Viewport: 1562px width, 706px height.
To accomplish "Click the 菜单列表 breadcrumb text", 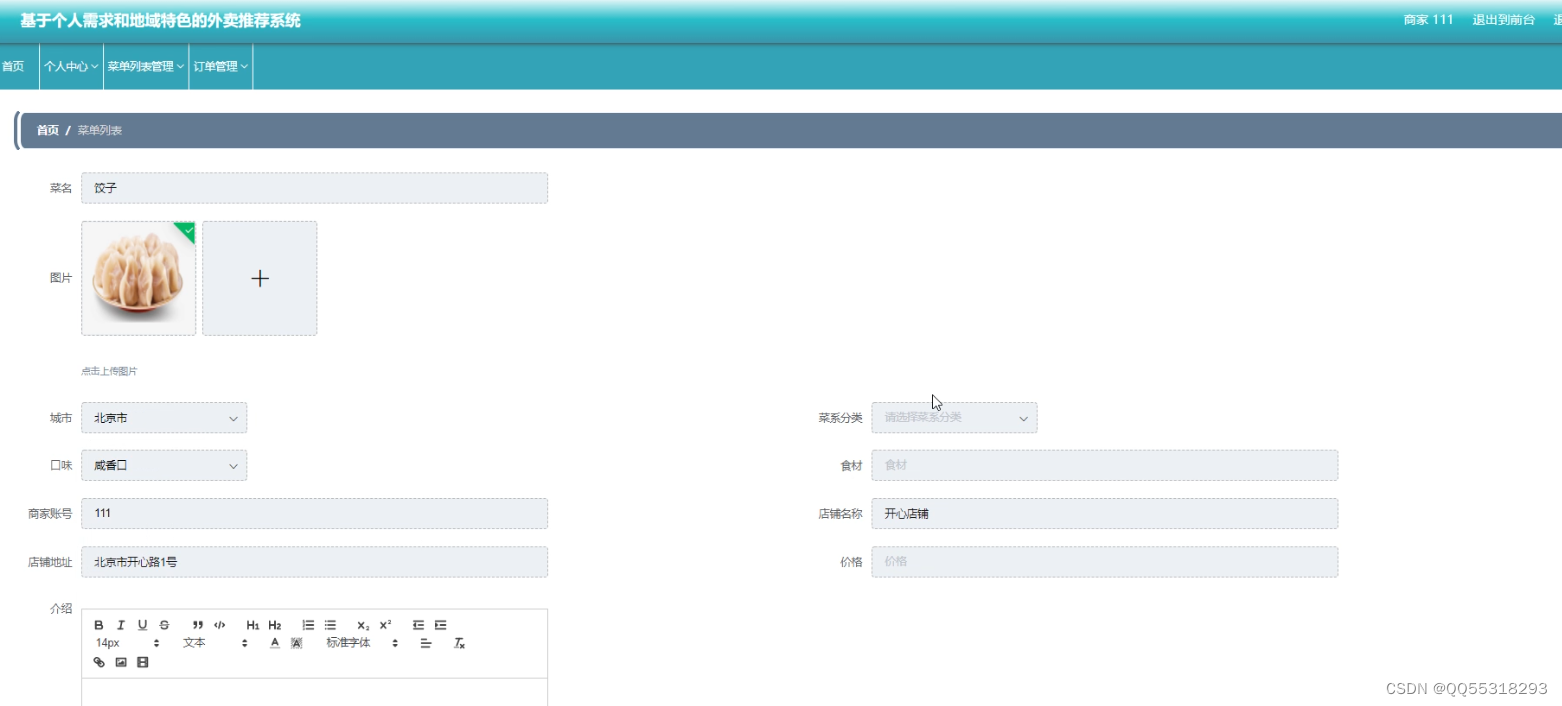I will (100, 130).
